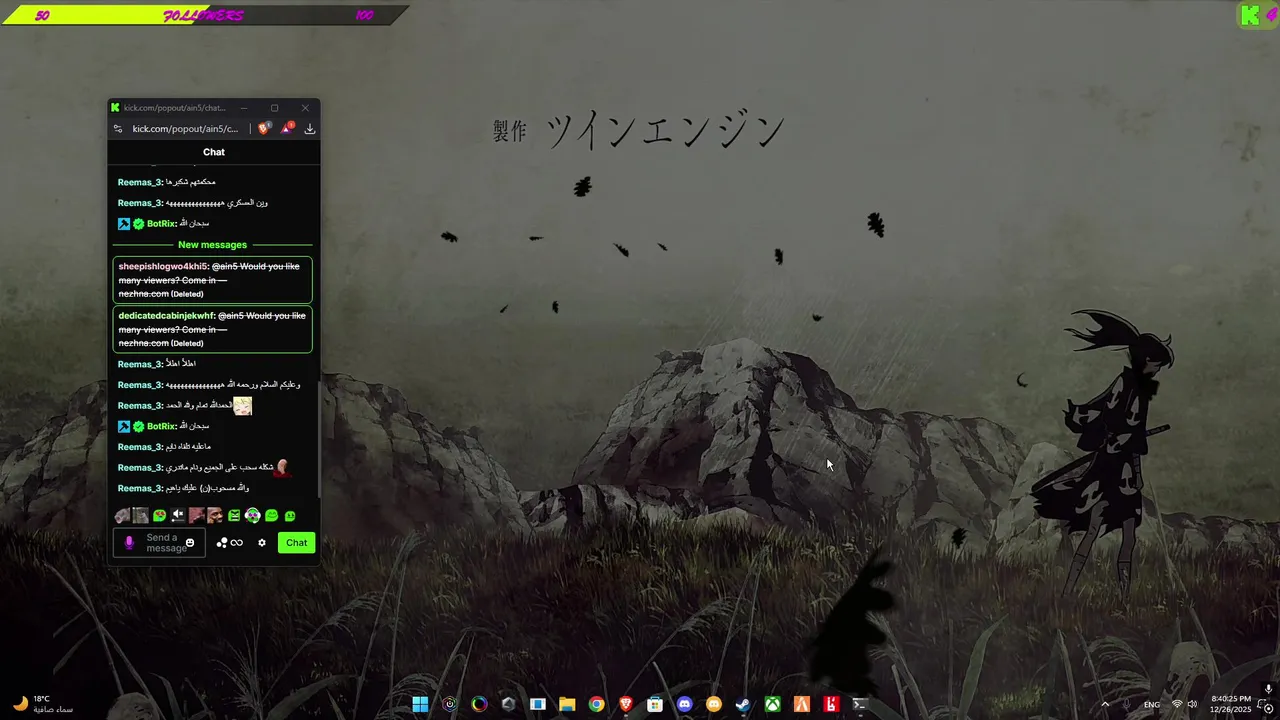Insert the green headphones emote
This screenshot has width=1280, height=720.
click(253, 516)
